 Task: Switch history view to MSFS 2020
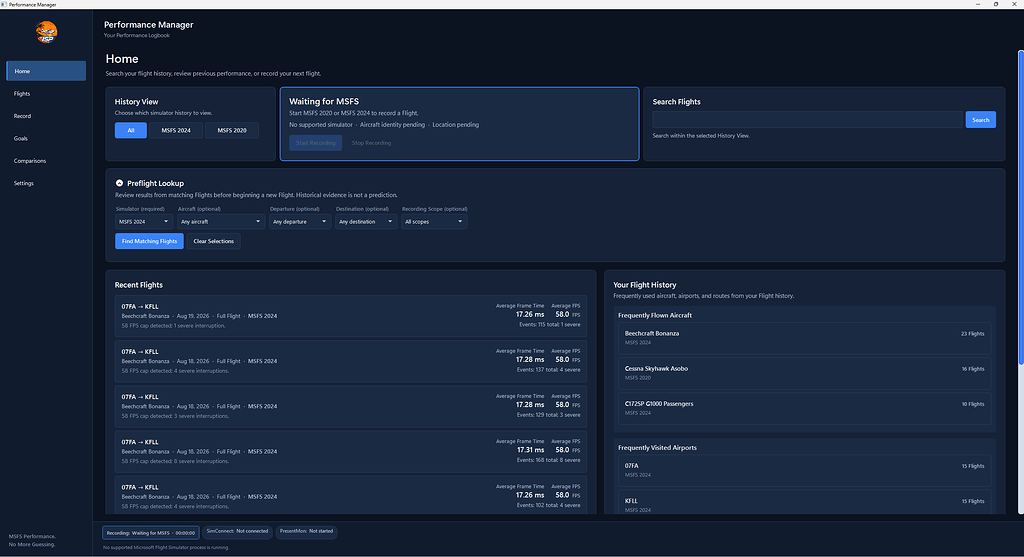(x=232, y=131)
